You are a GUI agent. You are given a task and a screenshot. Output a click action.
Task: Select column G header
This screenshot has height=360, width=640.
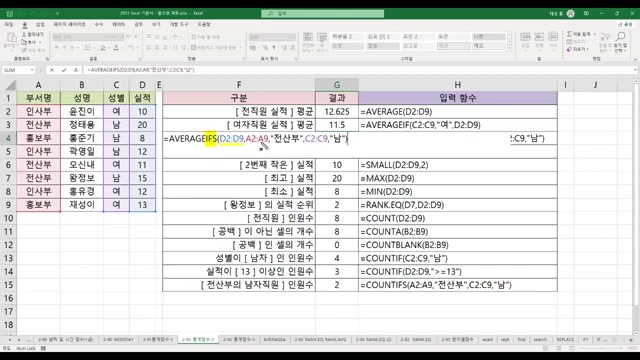tap(337, 85)
